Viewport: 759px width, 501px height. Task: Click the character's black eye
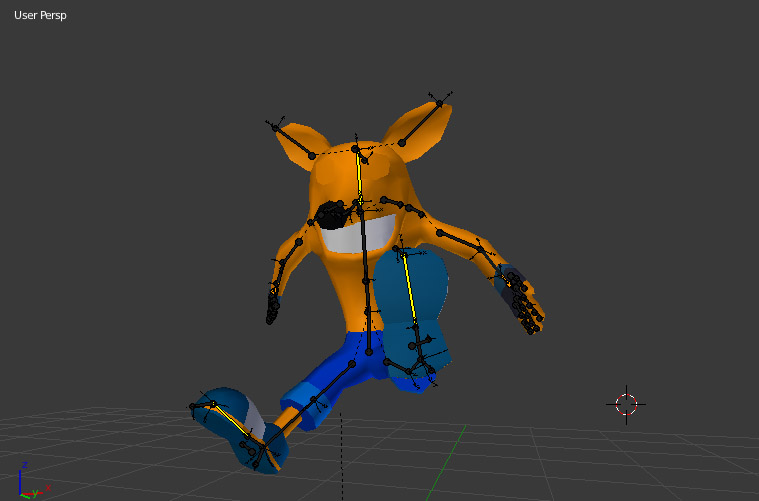332,215
